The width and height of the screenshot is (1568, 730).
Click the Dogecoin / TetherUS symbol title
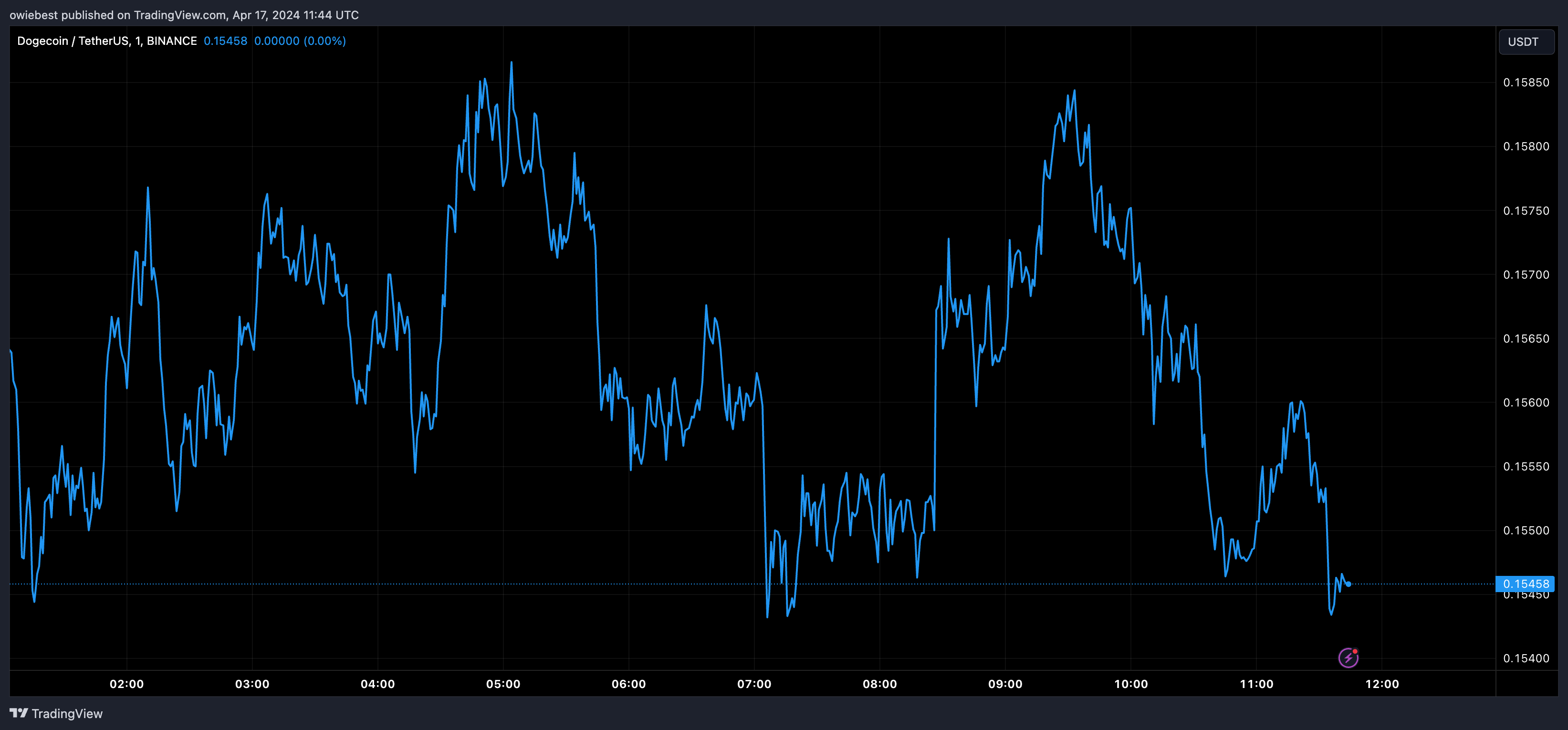[x=73, y=41]
